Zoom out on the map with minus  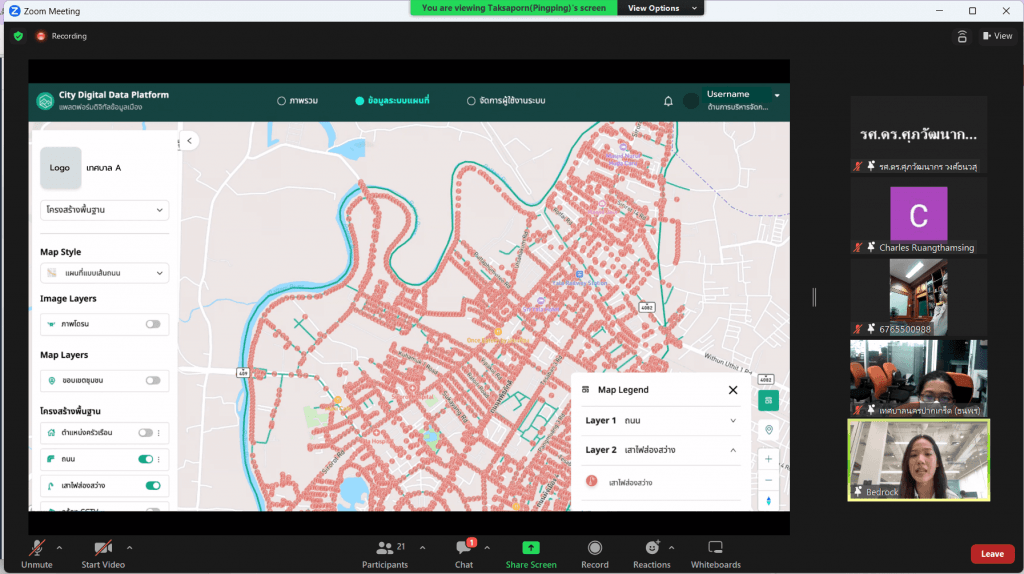[x=769, y=480]
